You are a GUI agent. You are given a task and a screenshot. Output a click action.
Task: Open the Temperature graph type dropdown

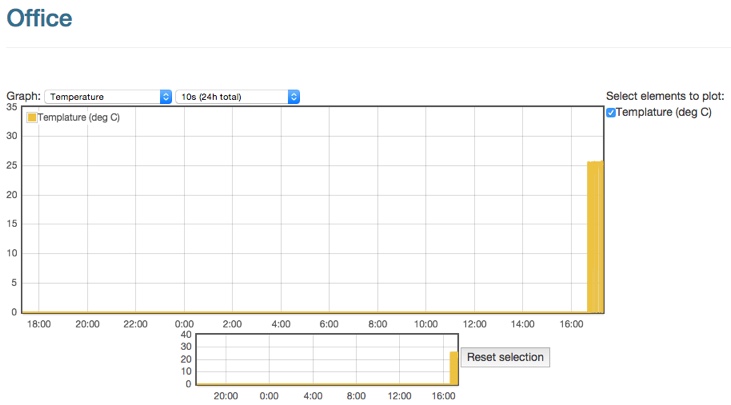tap(109, 97)
